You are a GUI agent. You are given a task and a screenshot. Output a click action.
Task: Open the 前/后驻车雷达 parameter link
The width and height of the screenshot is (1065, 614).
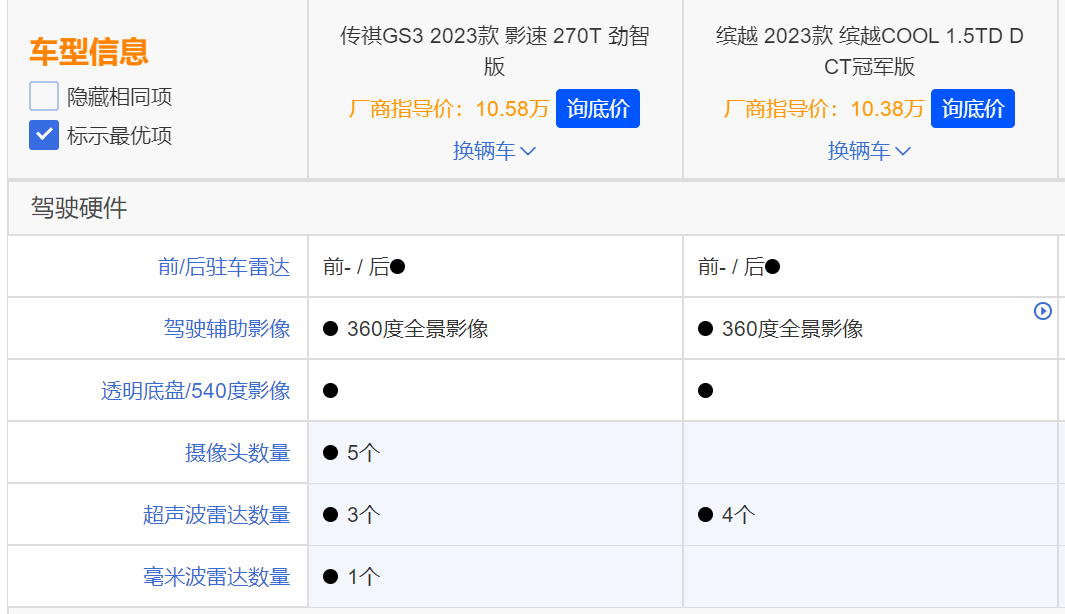click(x=224, y=267)
